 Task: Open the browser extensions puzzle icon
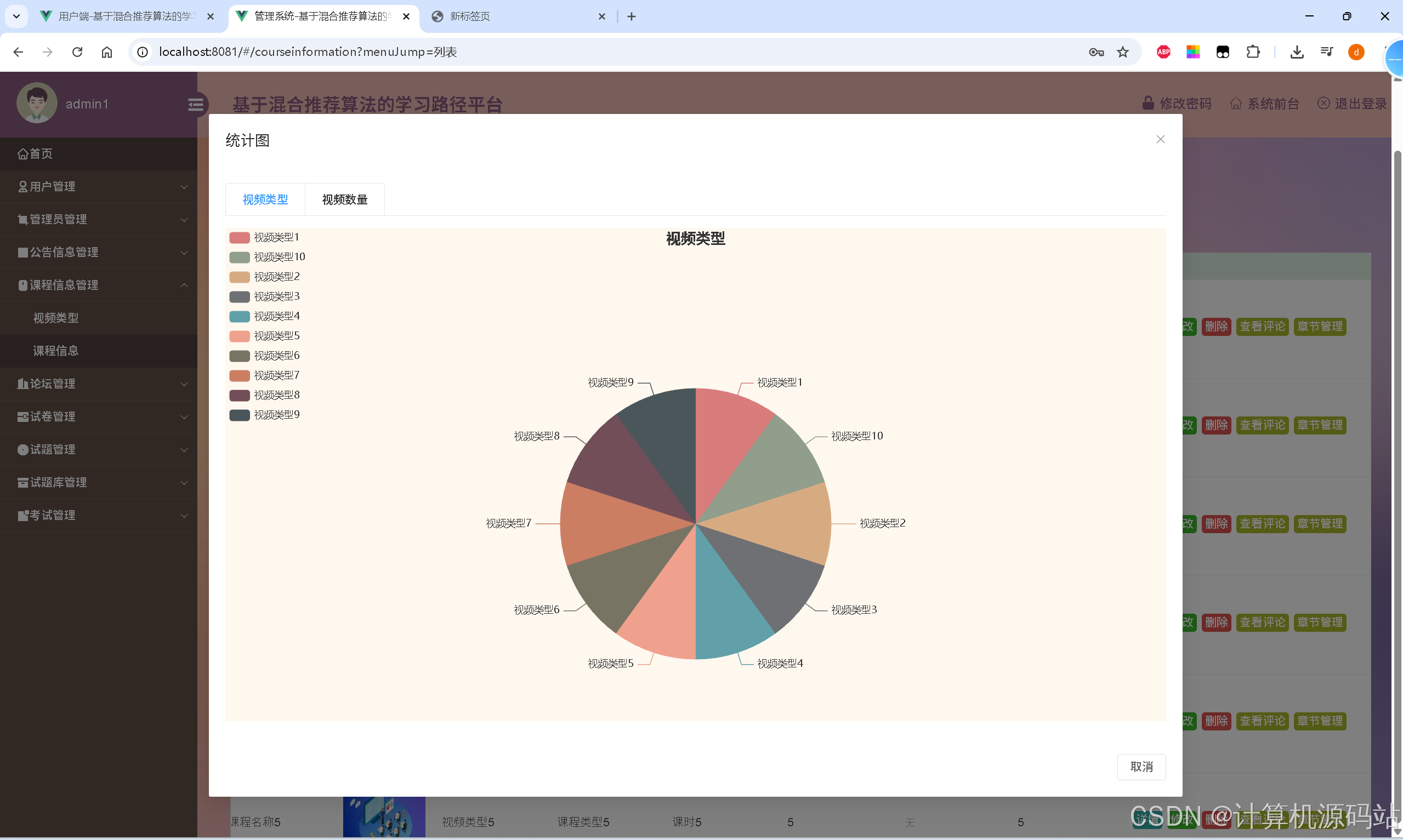[x=1253, y=52]
